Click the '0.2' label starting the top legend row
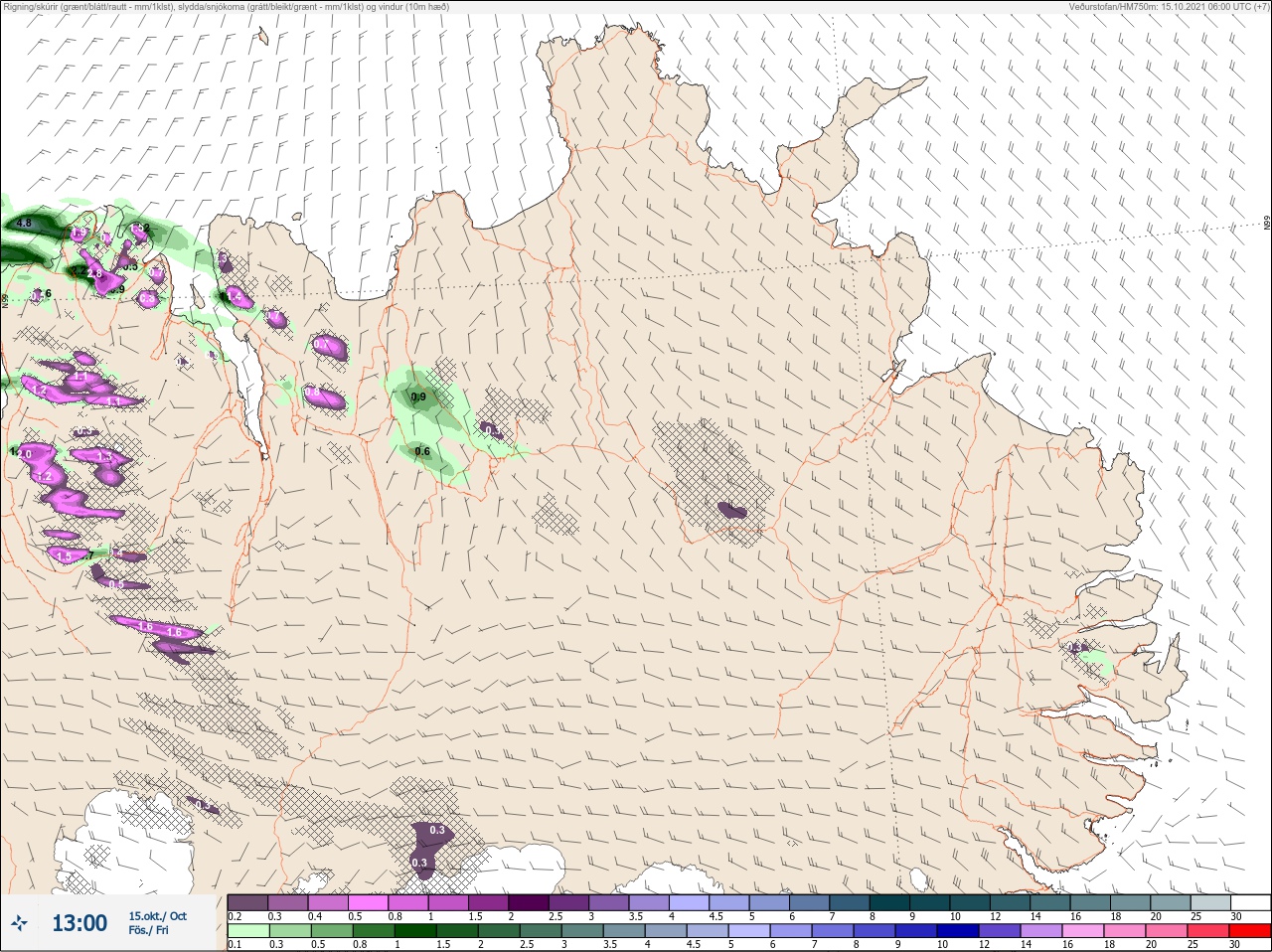 coord(235,916)
